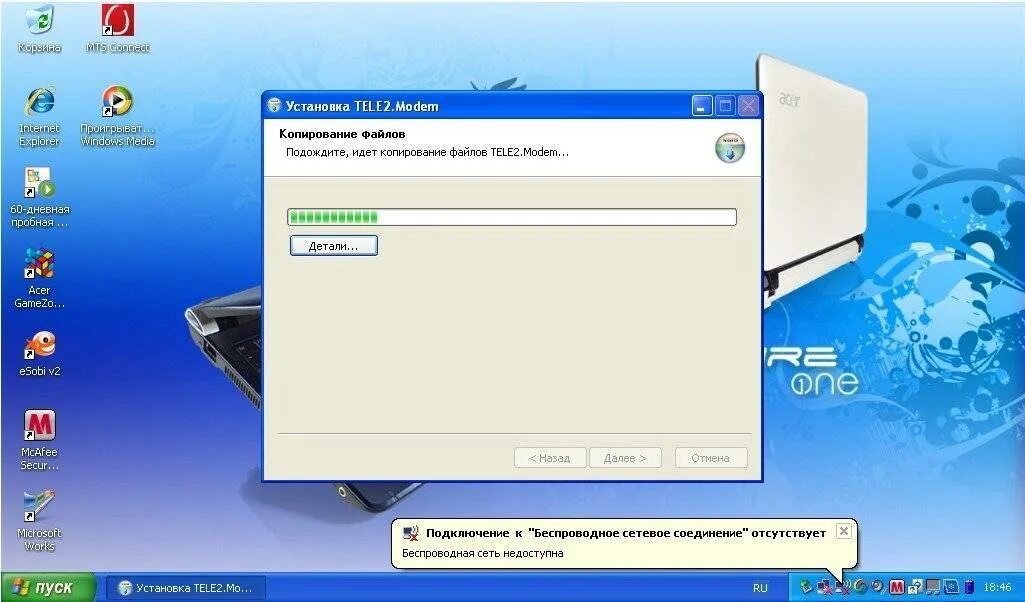The image size is (1025, 602).
Task: Select the Windows Media player (Проигрыват...) shortcut
Action: [x=118, y=116]
